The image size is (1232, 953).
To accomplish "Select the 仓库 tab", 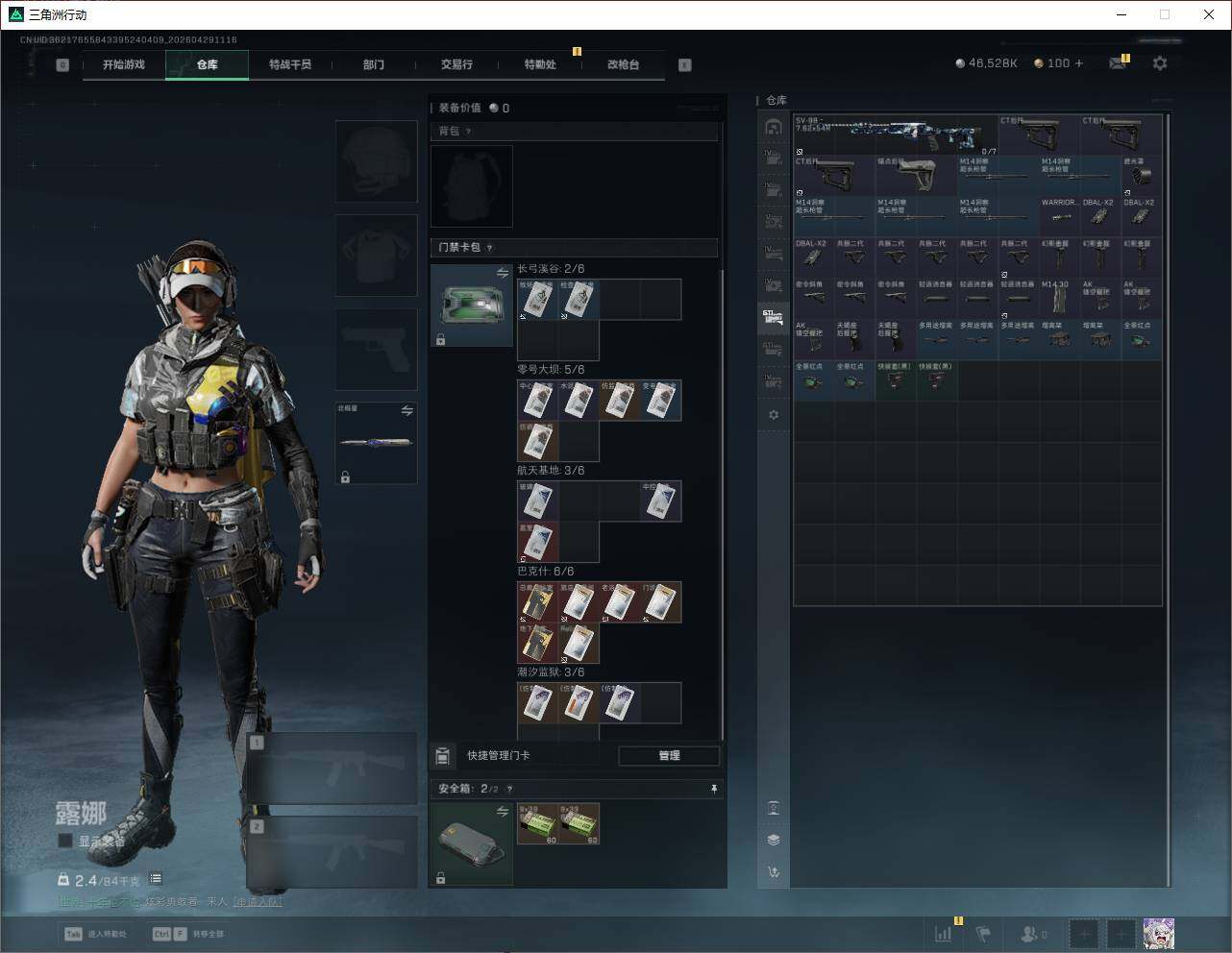I will coord(208,64).
